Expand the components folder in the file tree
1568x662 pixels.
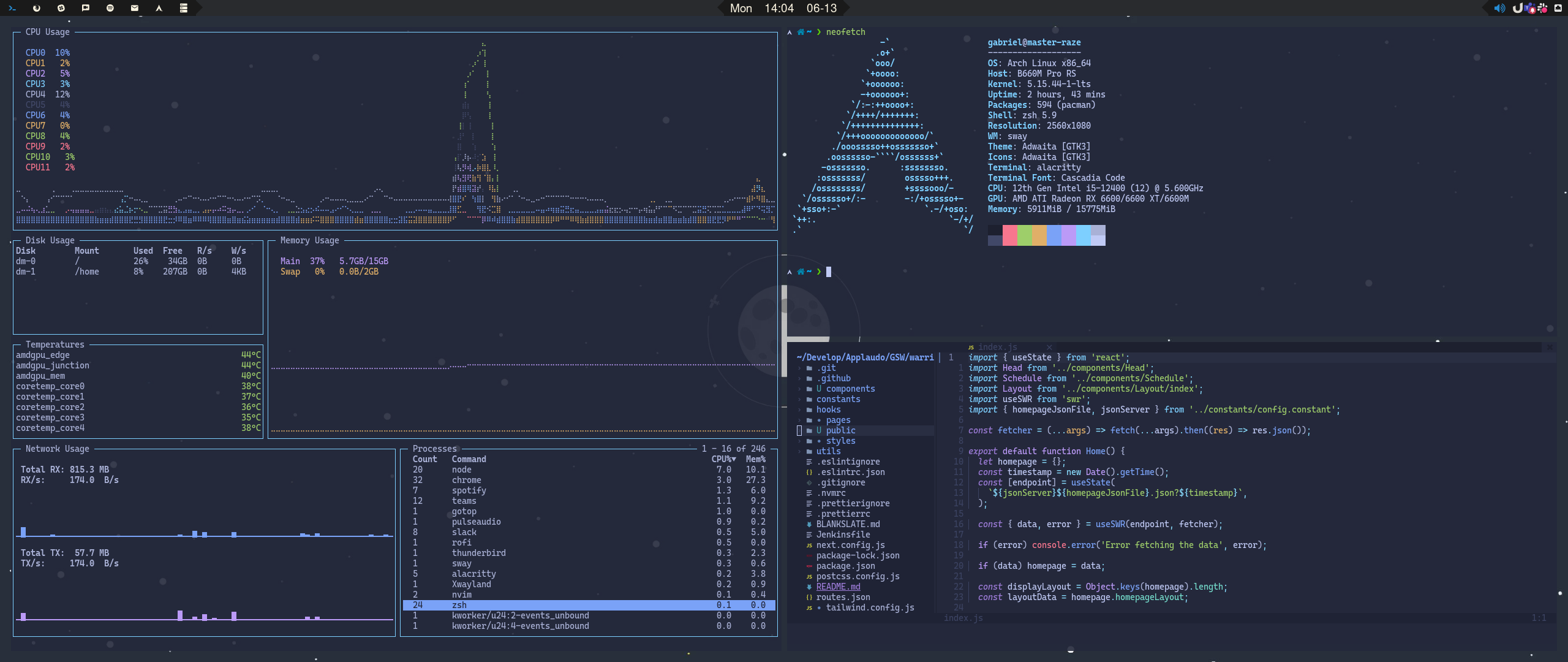coord(851,388)
